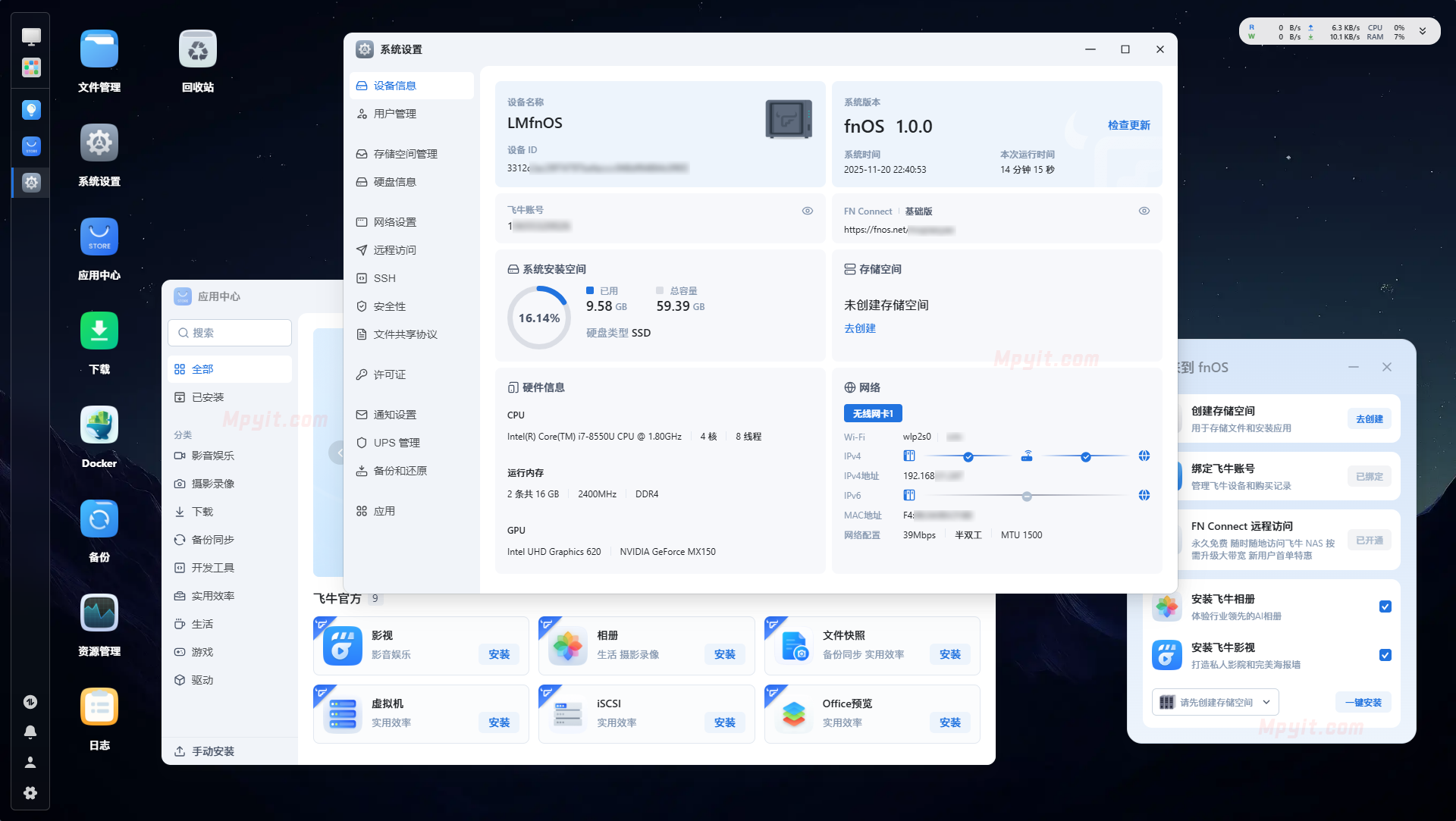This screenshot has width=1456, height=821.
Task: Click the Office预览 app icon
Action: tap(794, 715)
